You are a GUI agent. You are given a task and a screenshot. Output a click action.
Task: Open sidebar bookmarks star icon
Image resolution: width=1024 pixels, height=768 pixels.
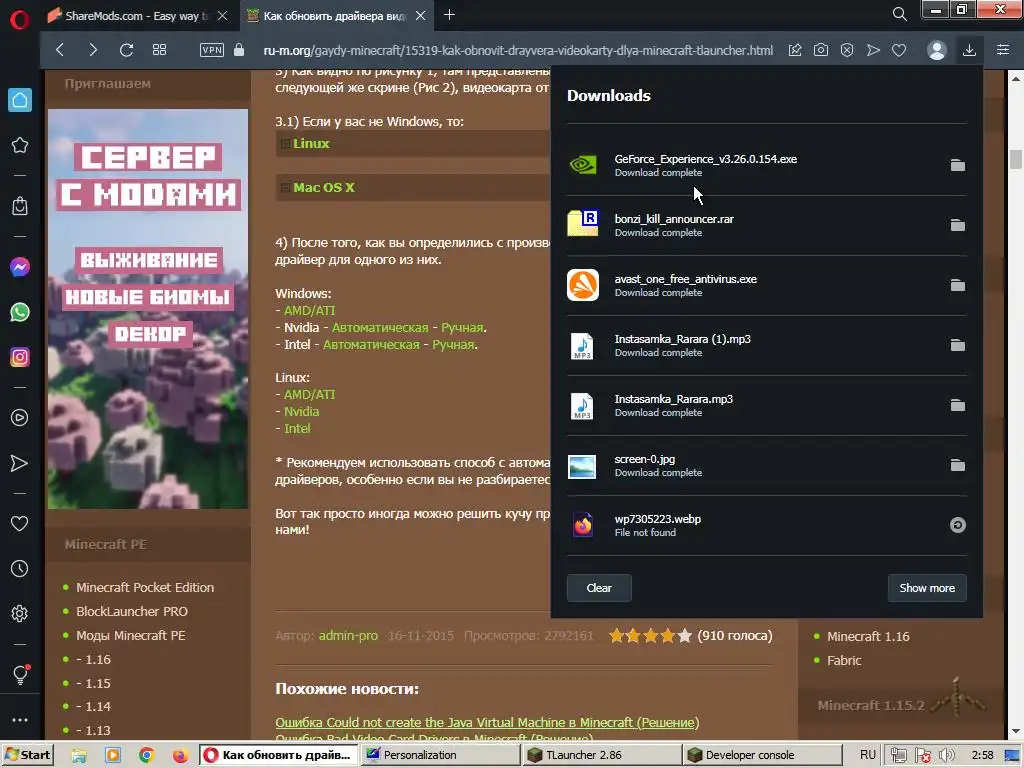point(20,145)
